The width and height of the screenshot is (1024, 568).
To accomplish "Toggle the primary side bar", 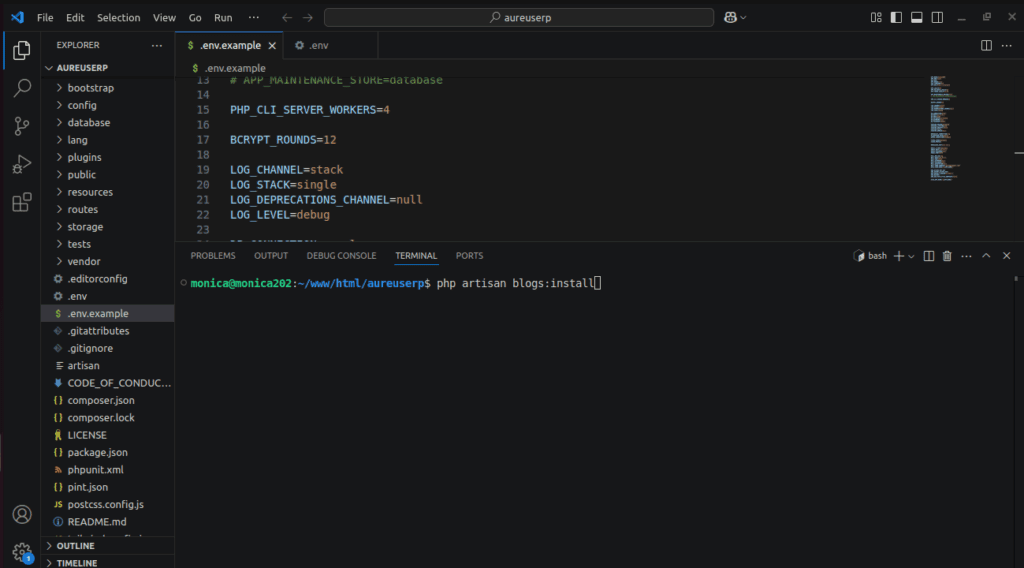I will coord(896,18).
